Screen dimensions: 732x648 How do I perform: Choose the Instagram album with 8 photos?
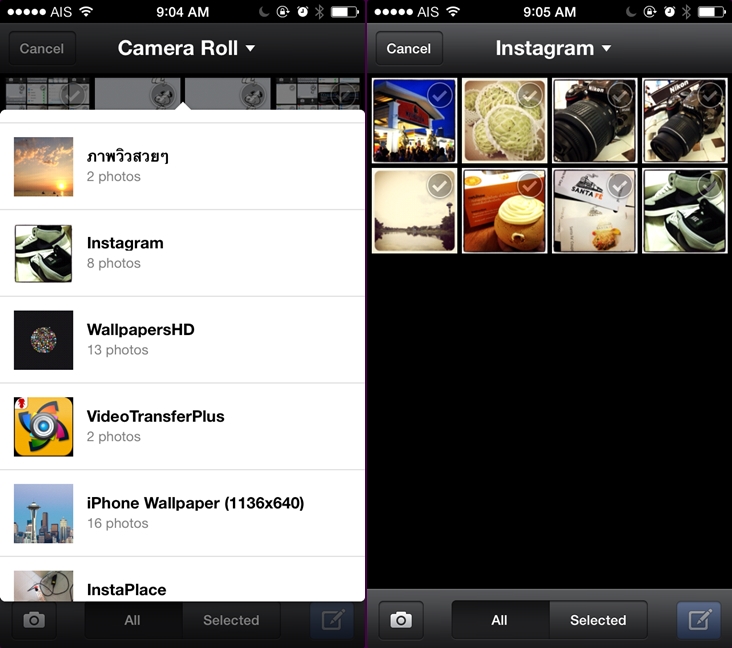182,253
